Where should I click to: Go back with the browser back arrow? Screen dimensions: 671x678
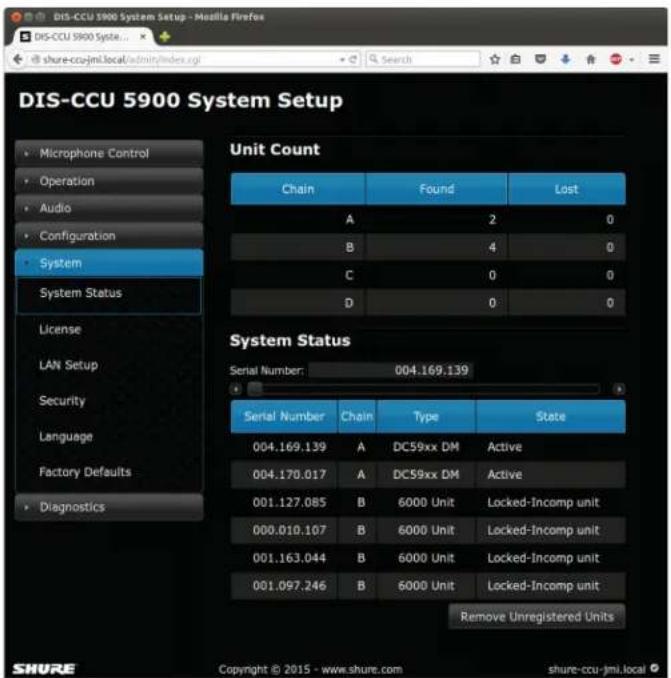tap(18, 59)
